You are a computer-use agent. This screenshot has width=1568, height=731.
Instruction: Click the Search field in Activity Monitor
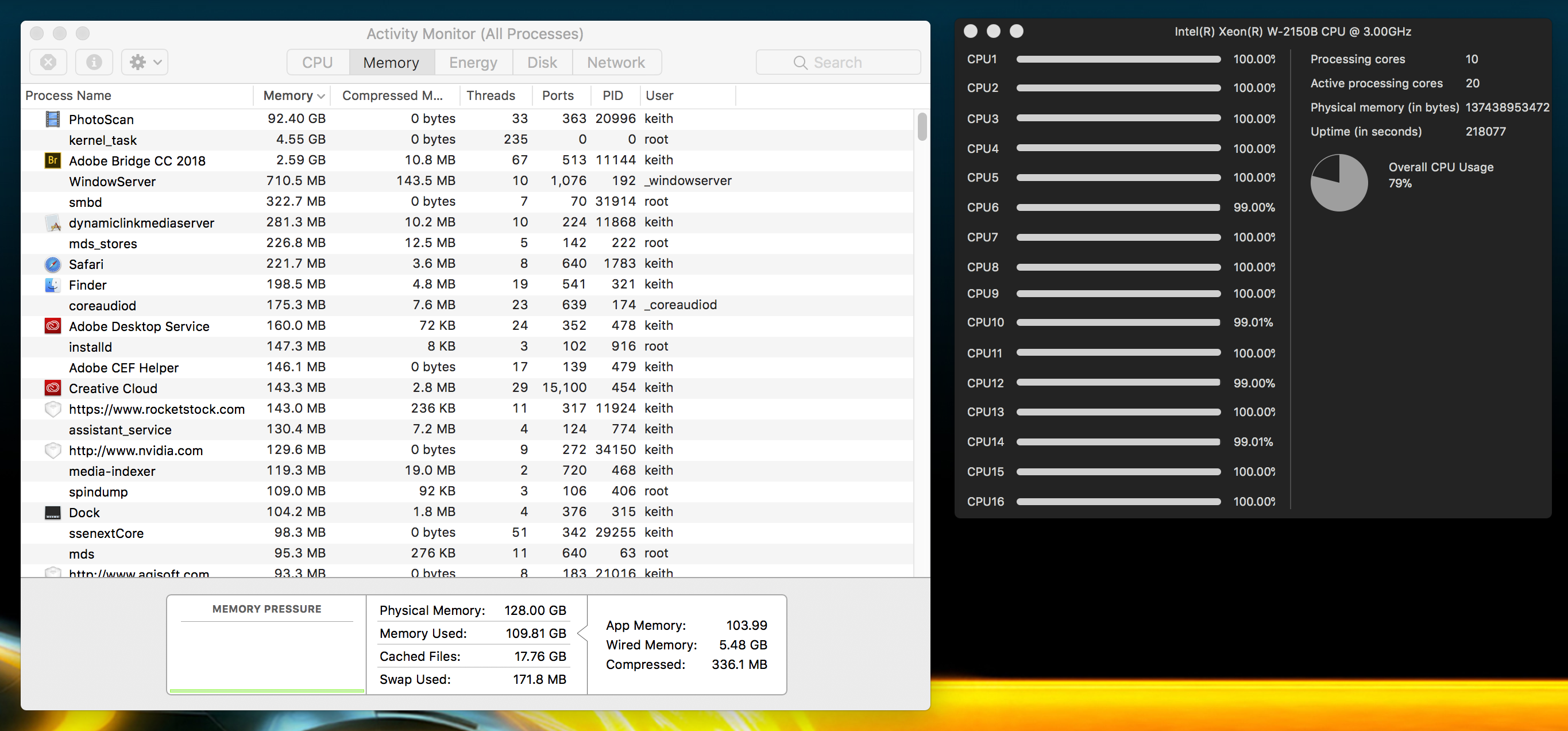(x=837, y=62)
